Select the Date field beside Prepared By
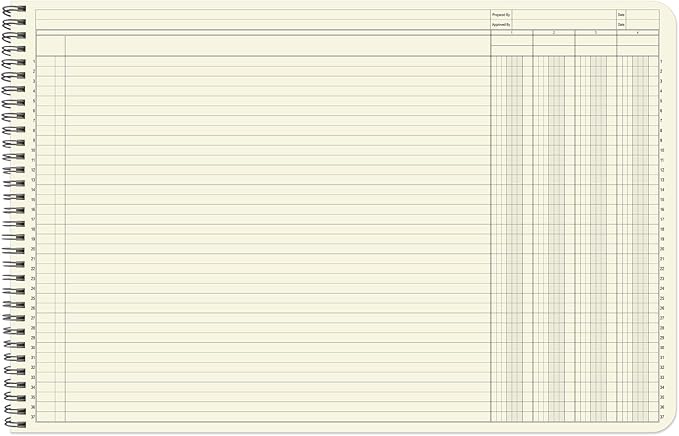This screenshot has width=679, height=436. tap(642, 15)
